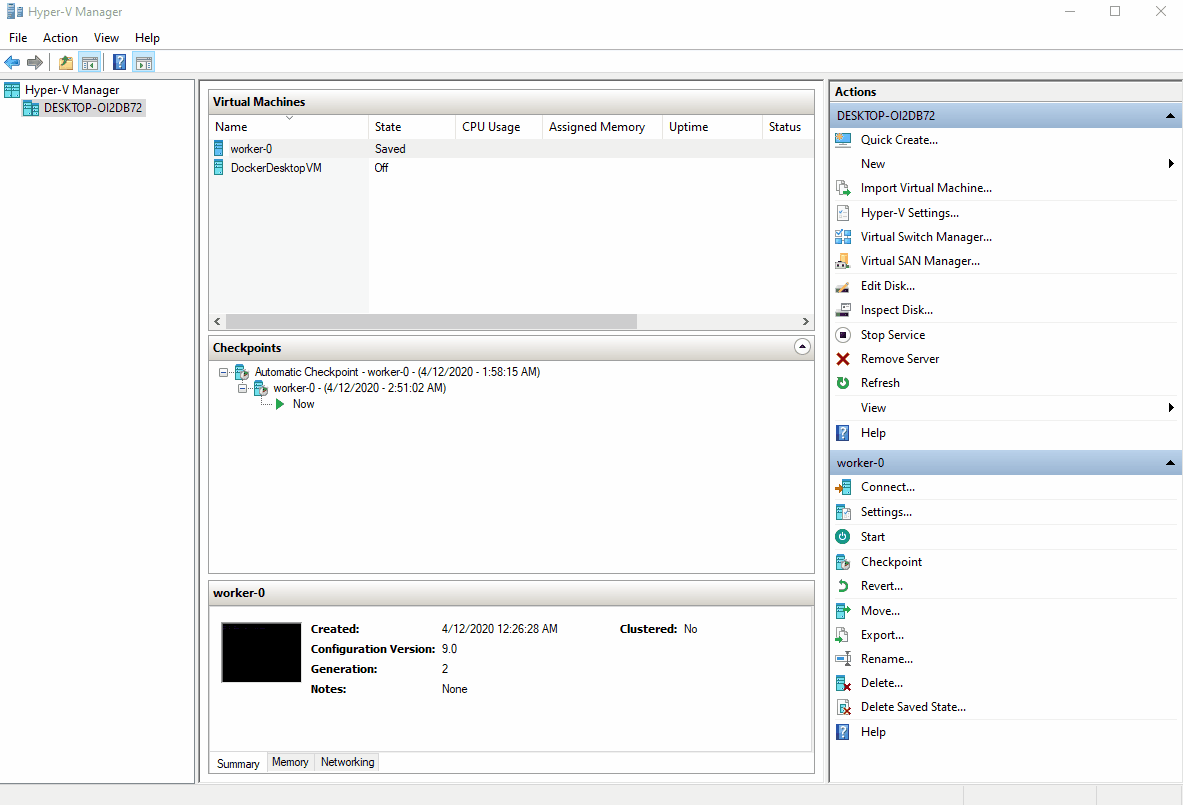Click the Edit Disk icon
Image resolution: width=1183 pixels, height=805 pixels.
[843, 286]
